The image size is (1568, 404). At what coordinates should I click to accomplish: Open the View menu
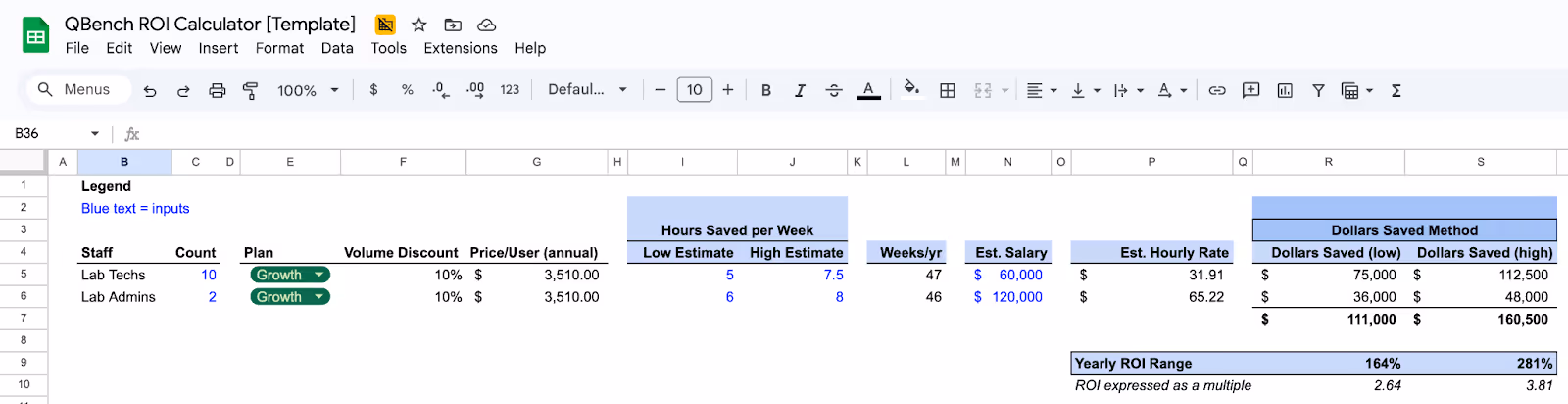pos(166,48)
